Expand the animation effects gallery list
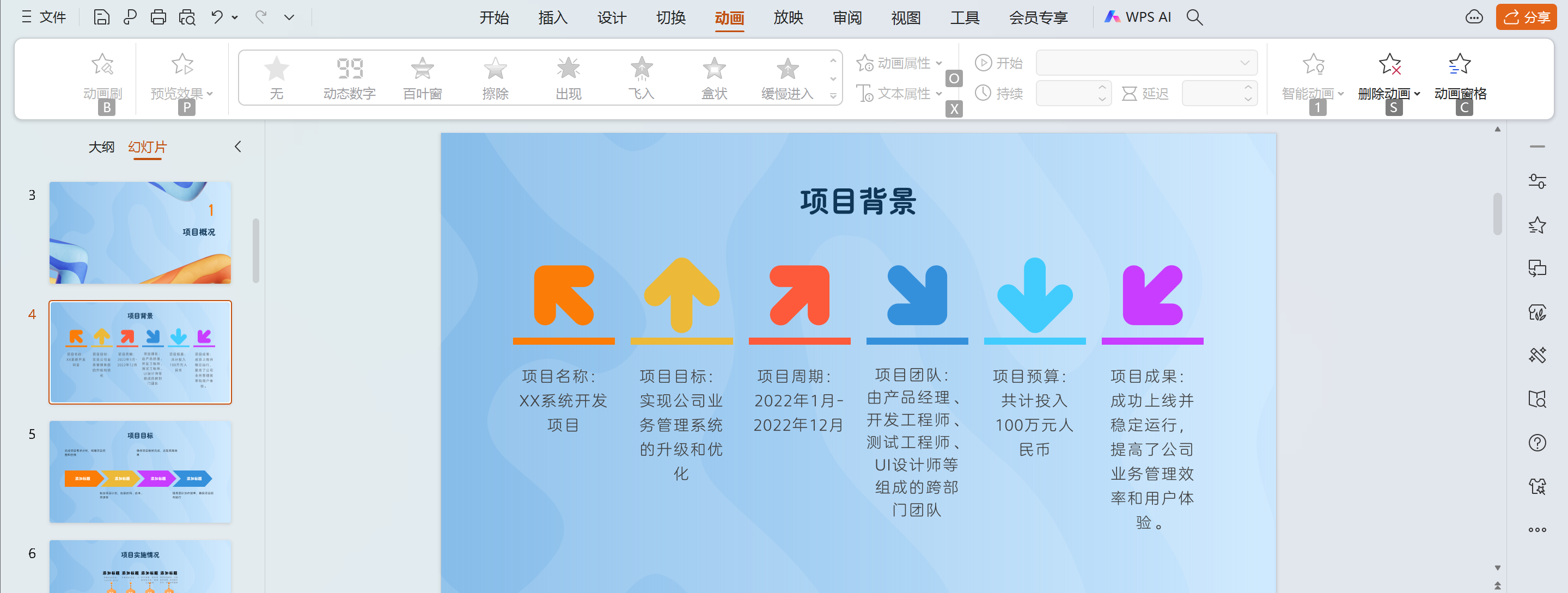 point(833,96)
